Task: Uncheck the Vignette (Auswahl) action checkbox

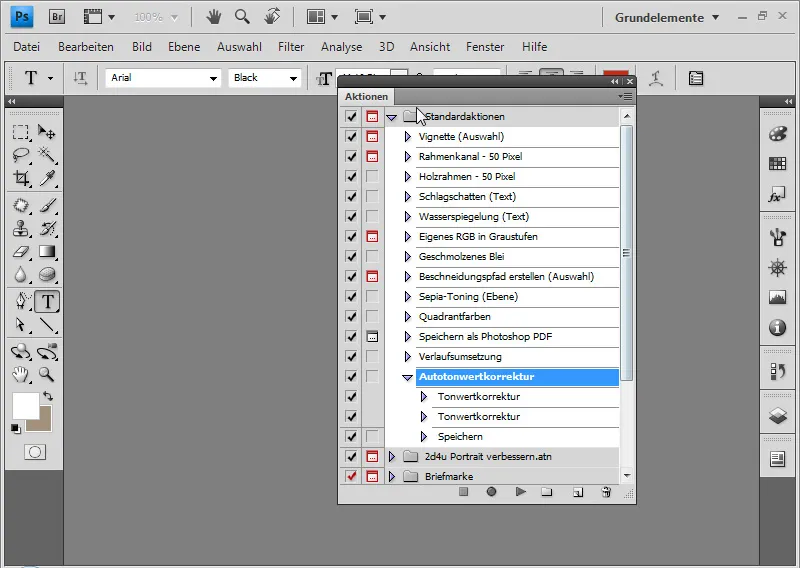Action: click(x=351, y=137)
